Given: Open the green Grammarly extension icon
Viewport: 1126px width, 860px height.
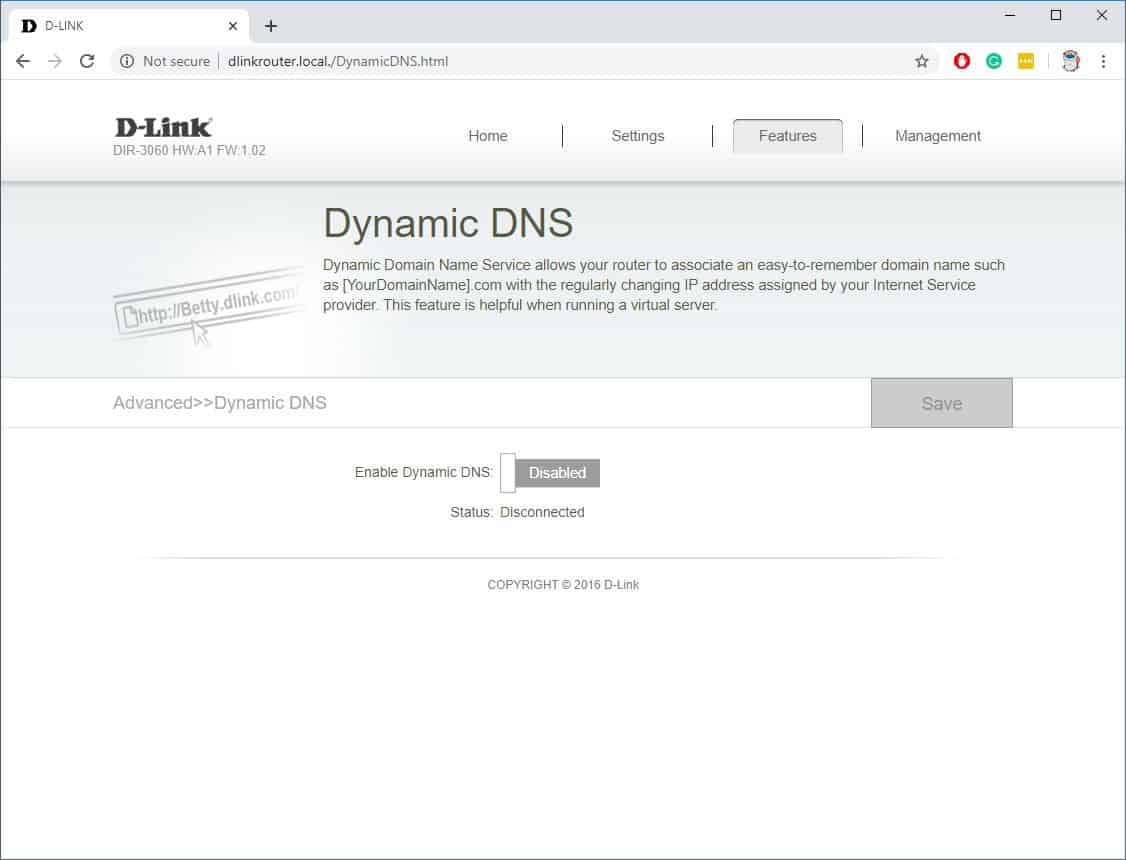Looking at the screenshot, I should point(994,61).
